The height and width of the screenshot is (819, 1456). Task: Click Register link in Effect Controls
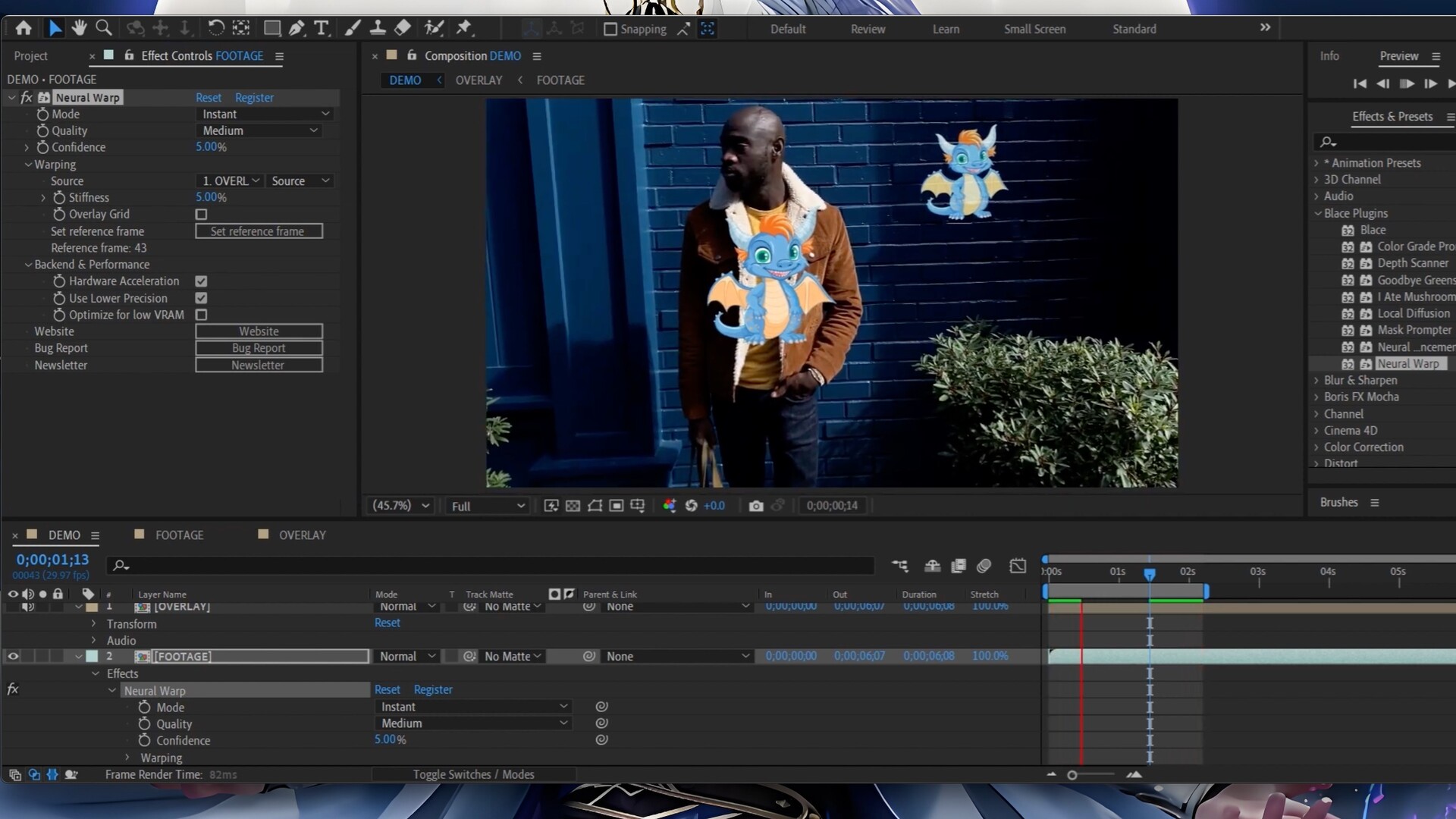[254, 98]
